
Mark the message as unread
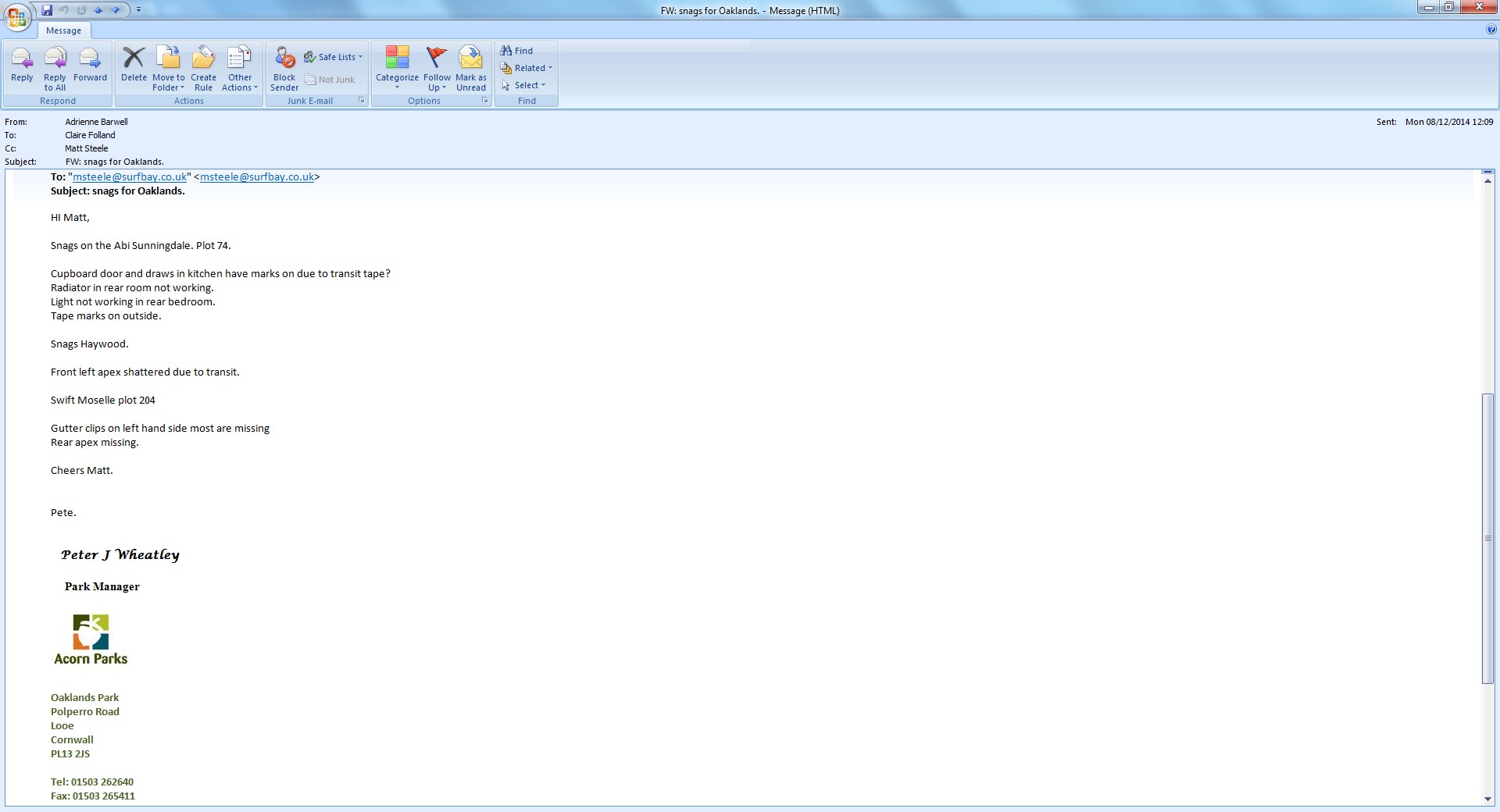(471, 69)
